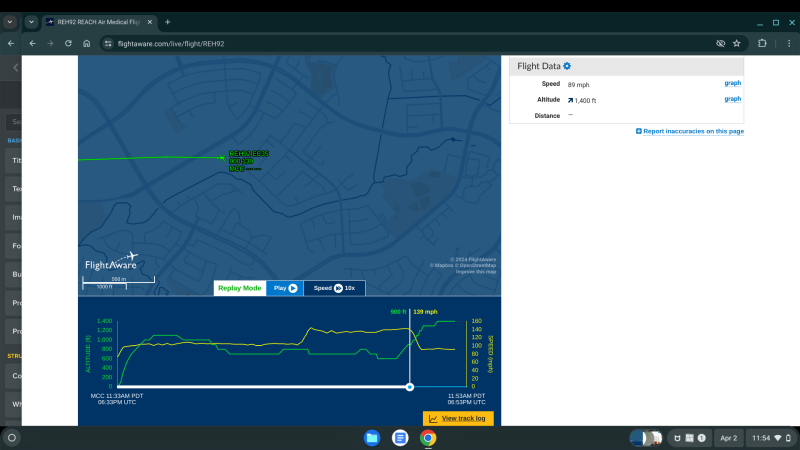Close the REH92 REACH Air Medical tab

tap(149, 22)
